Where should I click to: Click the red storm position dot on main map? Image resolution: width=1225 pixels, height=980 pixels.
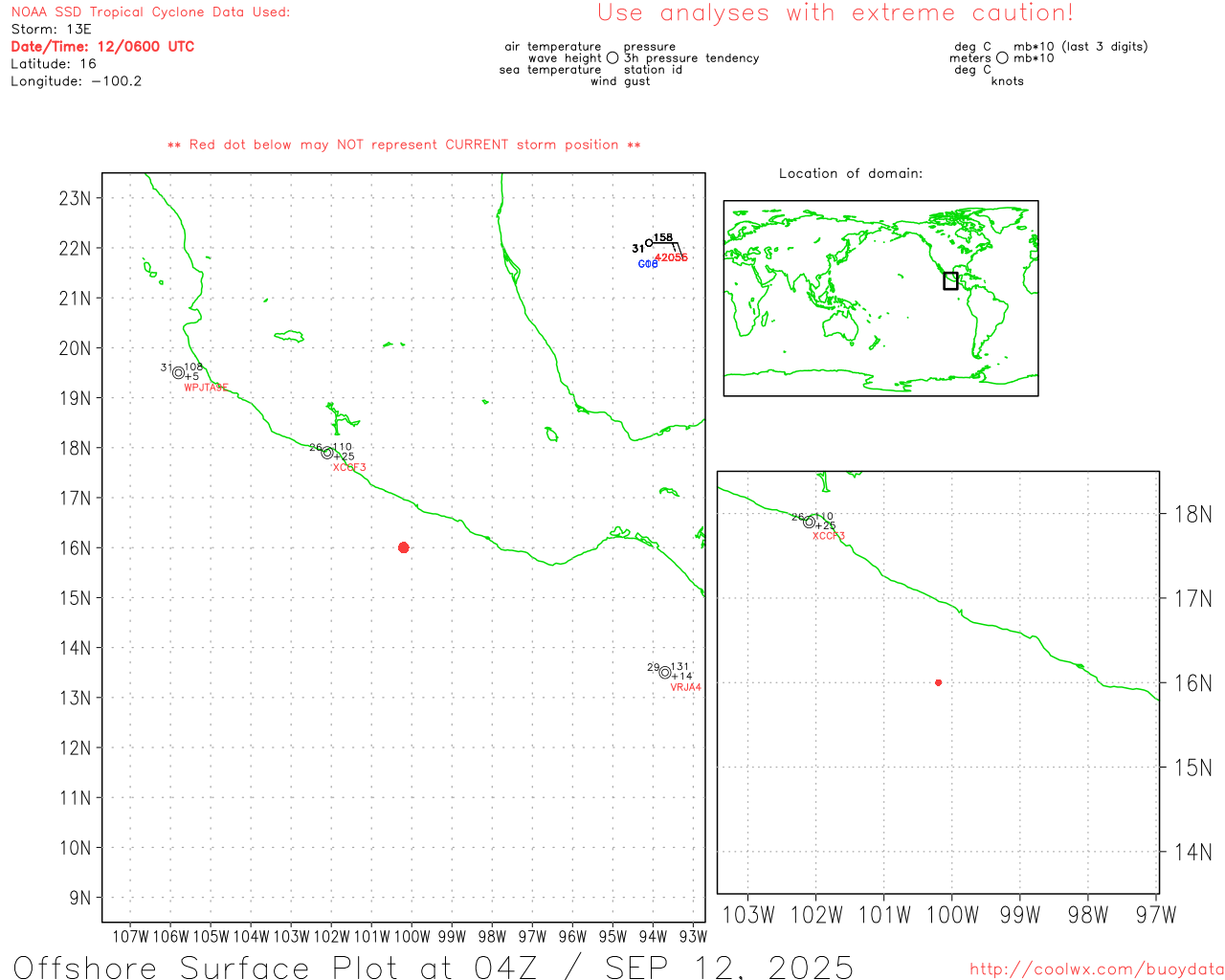[403, 547]
